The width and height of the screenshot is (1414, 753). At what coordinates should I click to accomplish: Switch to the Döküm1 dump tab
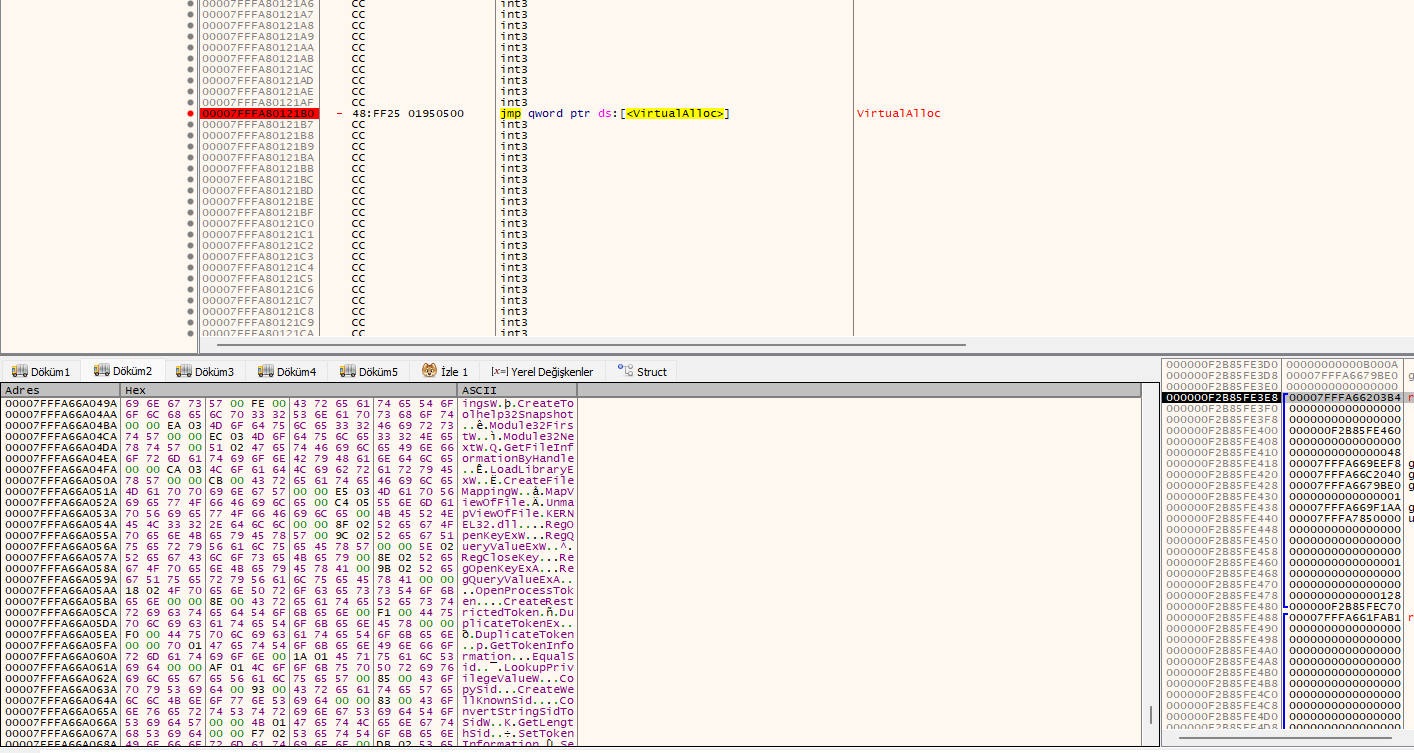pyautogui.click(x=41, y=371)
